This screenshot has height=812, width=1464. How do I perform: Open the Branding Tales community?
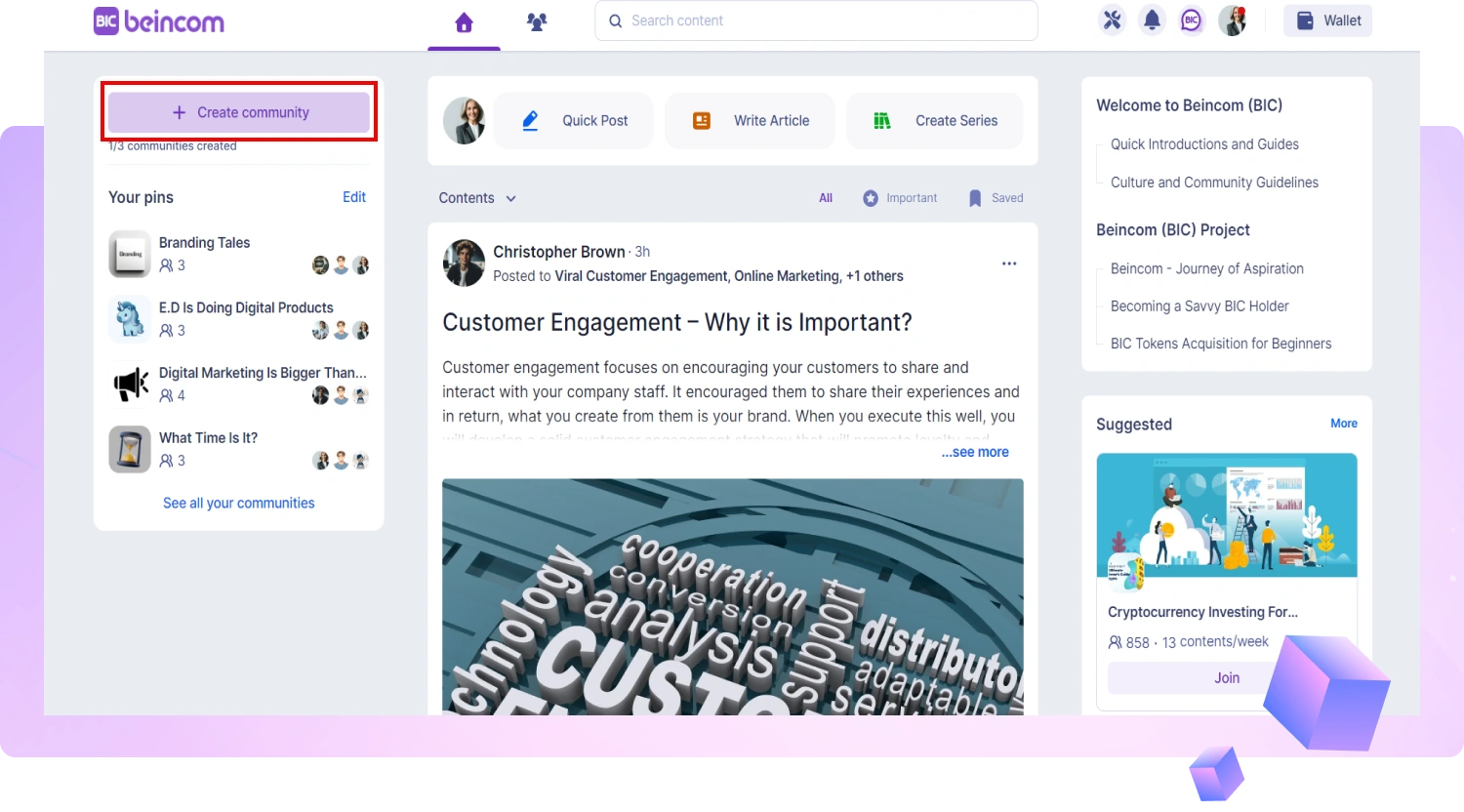(x=204, y=243)
